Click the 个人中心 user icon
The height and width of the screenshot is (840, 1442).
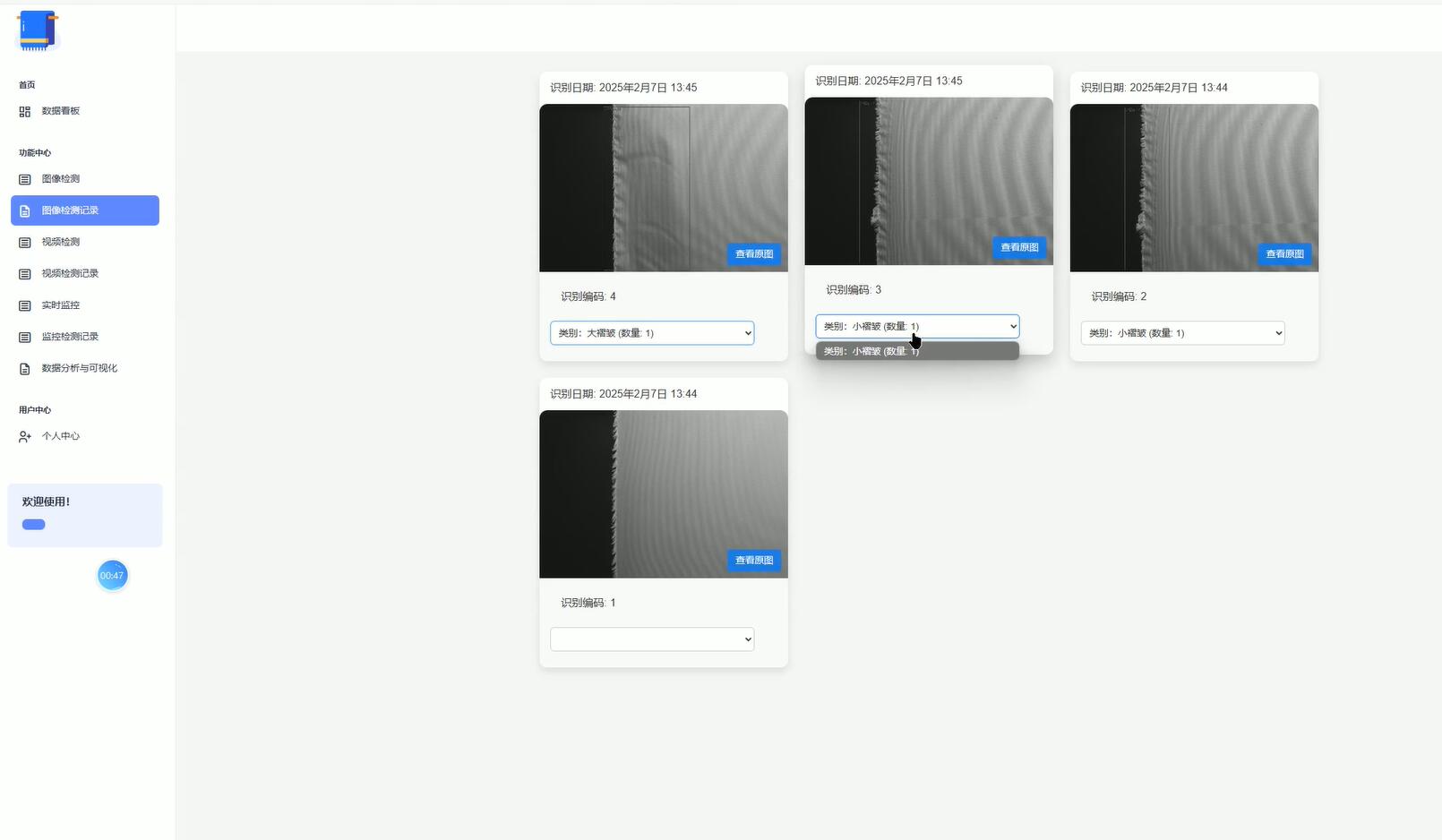click(25, 437)
